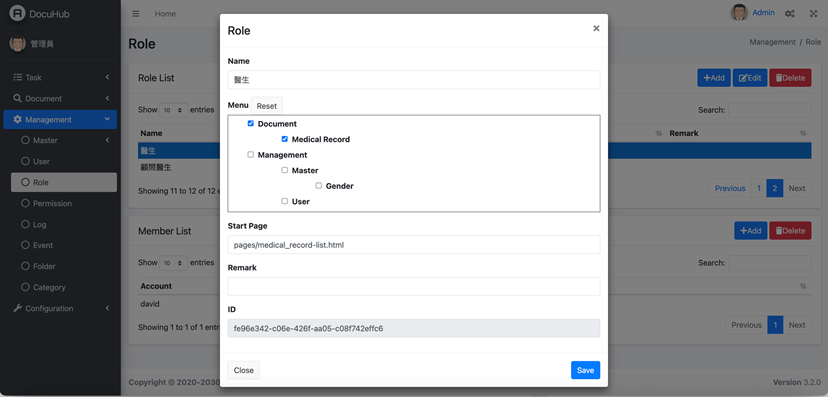This screenshot has width=828, height=397.
Task: Click the Name input field
Action: [413, 80]
